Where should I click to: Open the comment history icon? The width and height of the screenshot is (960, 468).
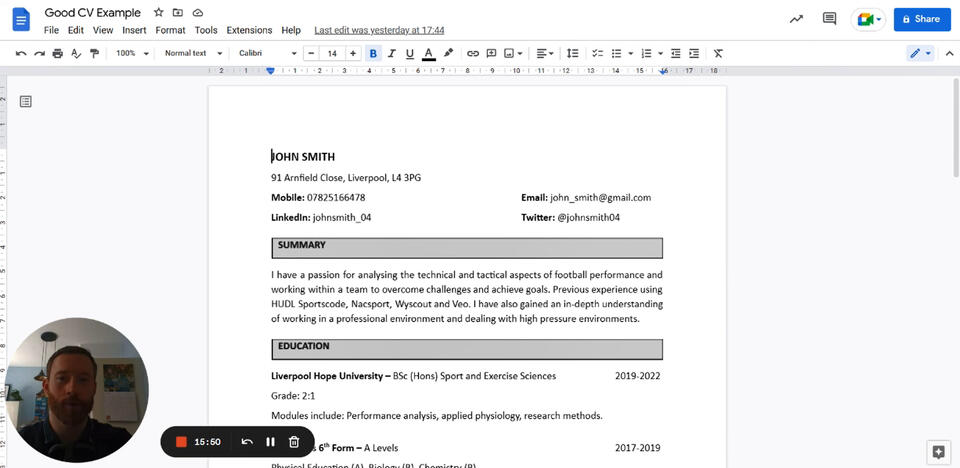pos(830,19)
